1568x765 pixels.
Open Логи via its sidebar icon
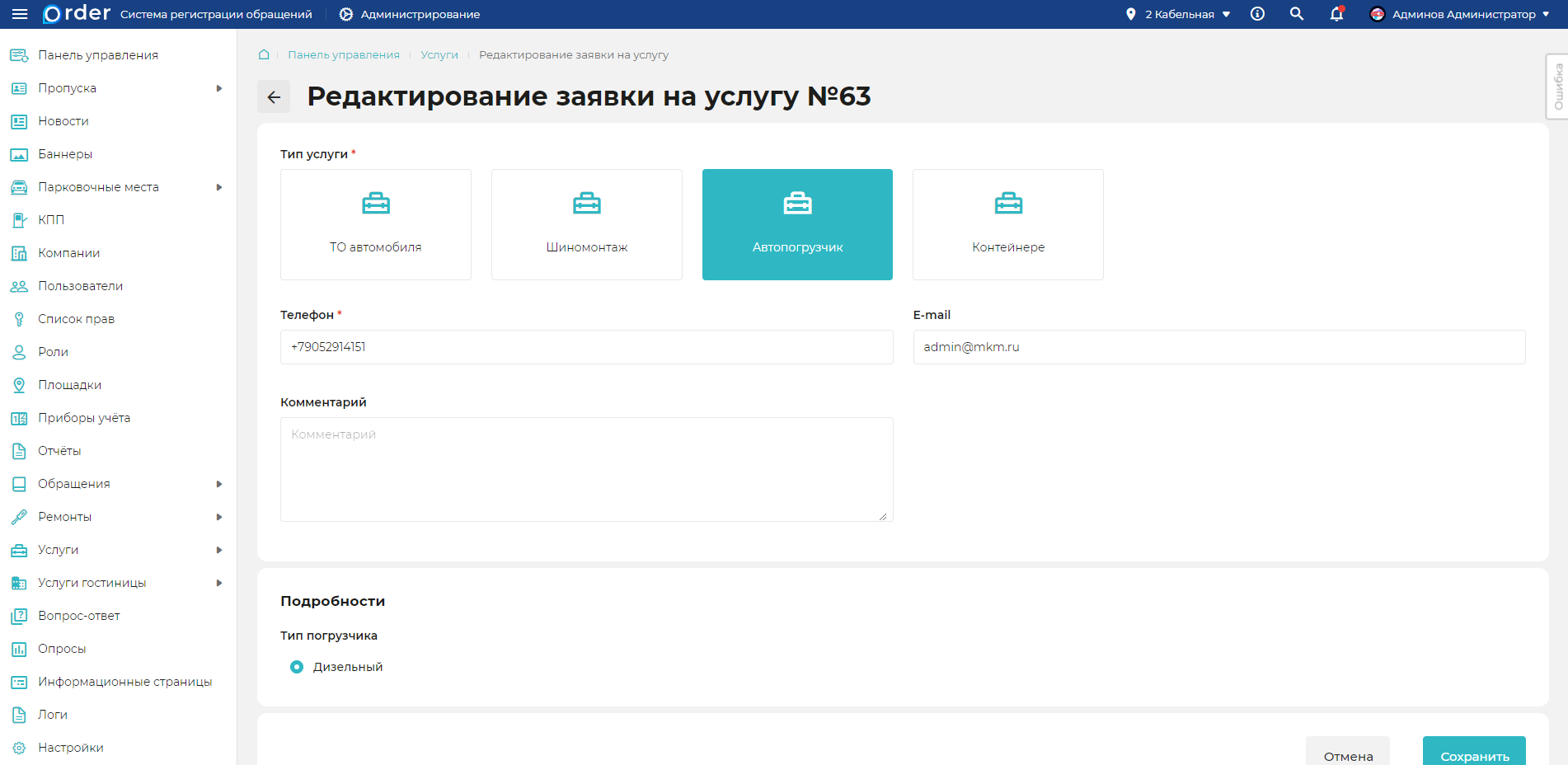click(18, 714)
